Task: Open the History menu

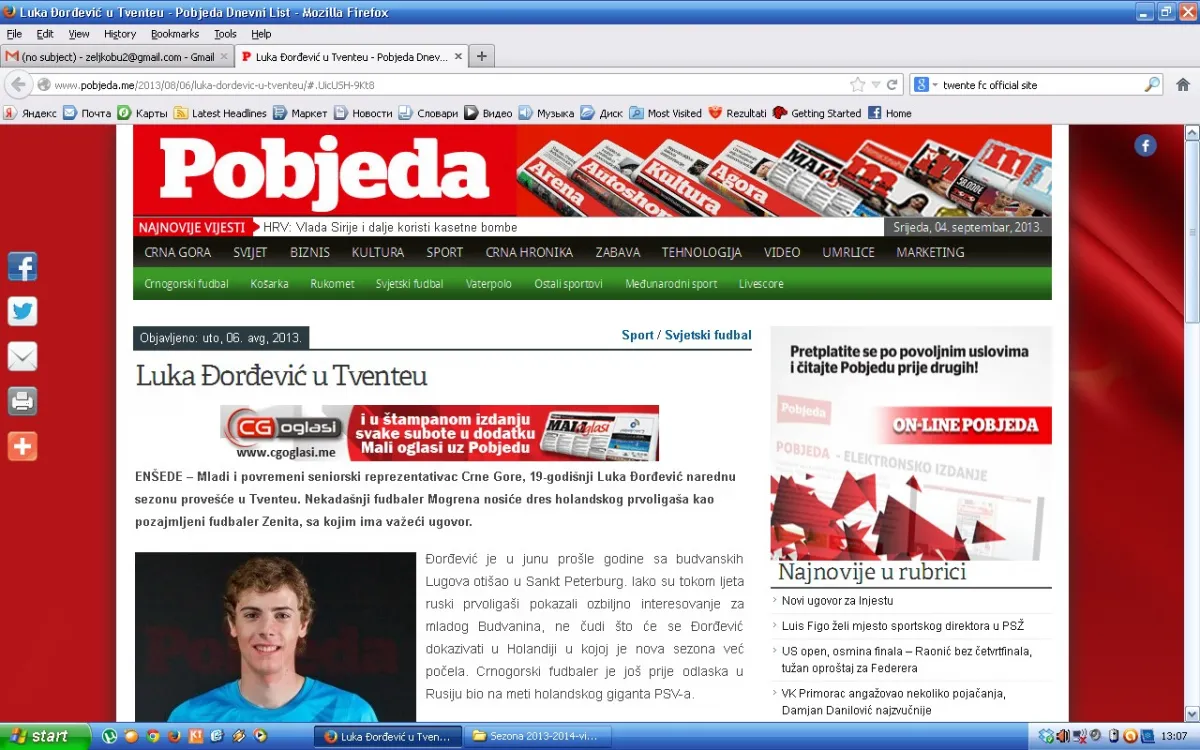Action: (120, 34)
